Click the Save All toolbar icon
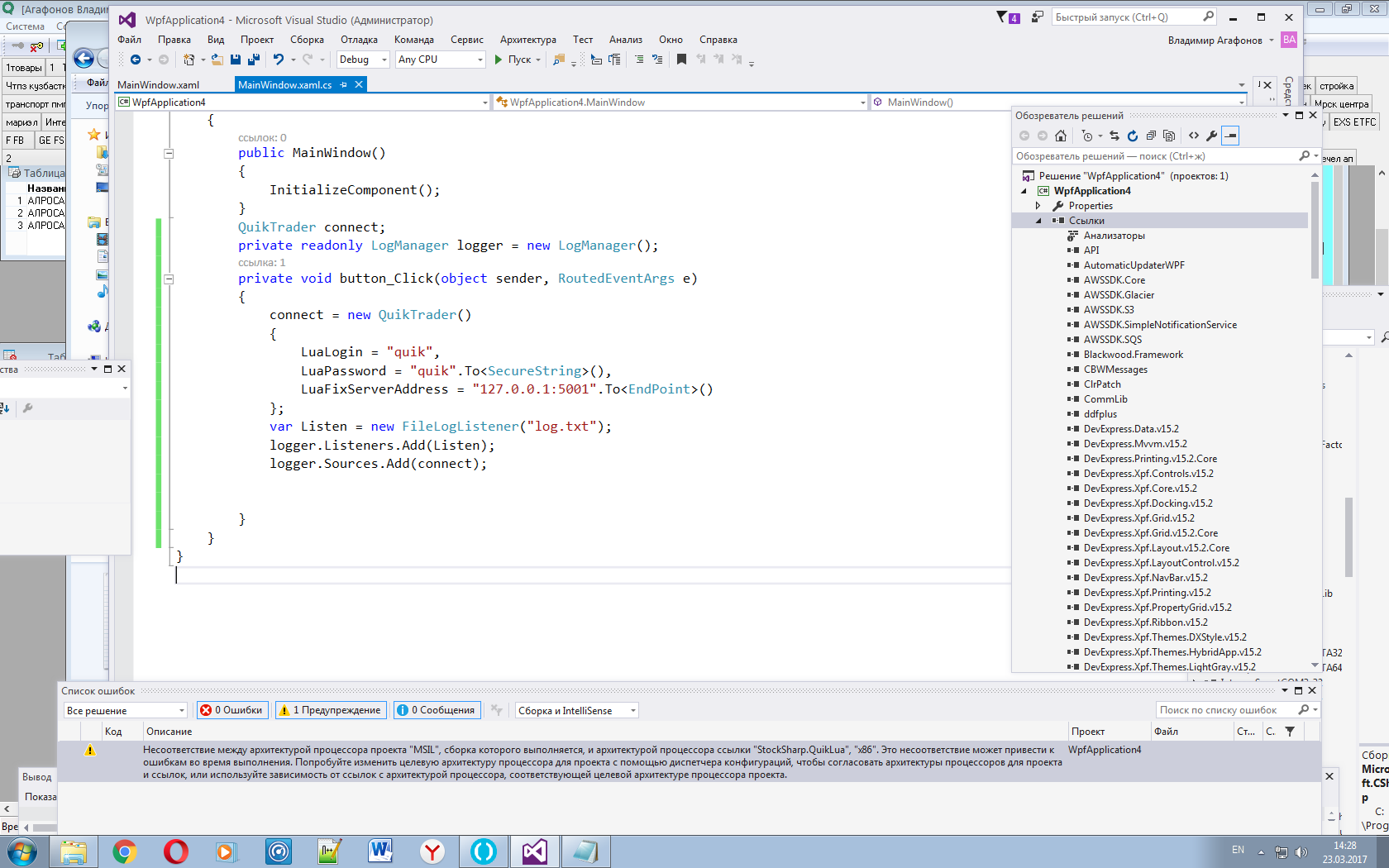The height and width of the screenshot is (868, 1389). tap(254, 60)
